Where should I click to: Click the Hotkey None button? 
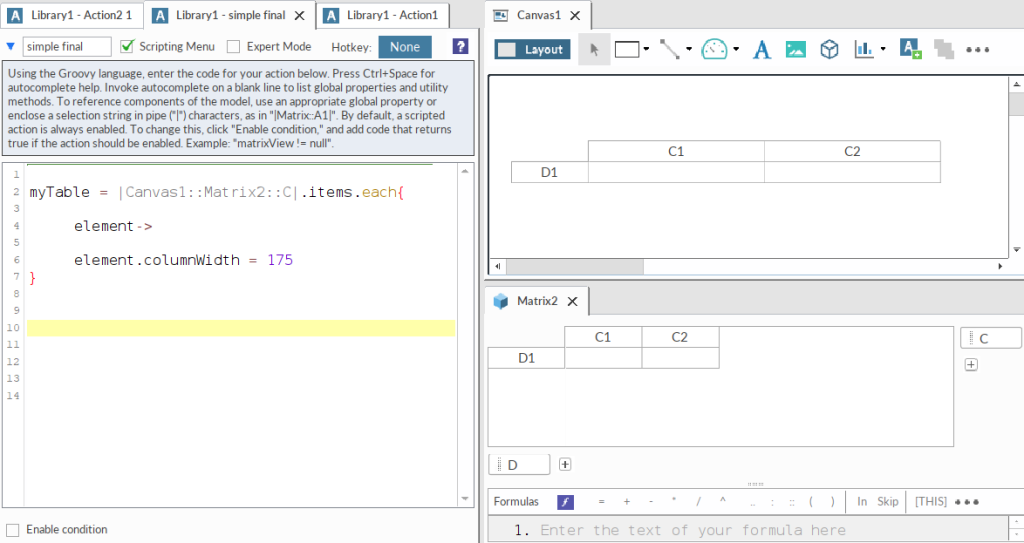[x=405, y=47]
